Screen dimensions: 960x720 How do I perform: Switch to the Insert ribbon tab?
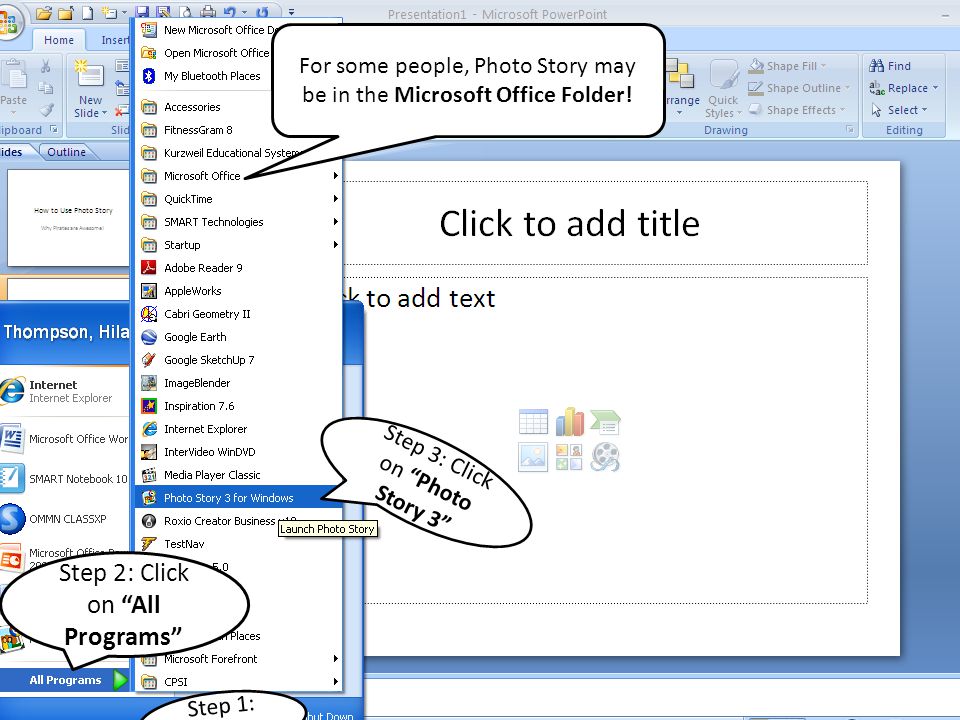pyautogui.click(x=114, y=40)
